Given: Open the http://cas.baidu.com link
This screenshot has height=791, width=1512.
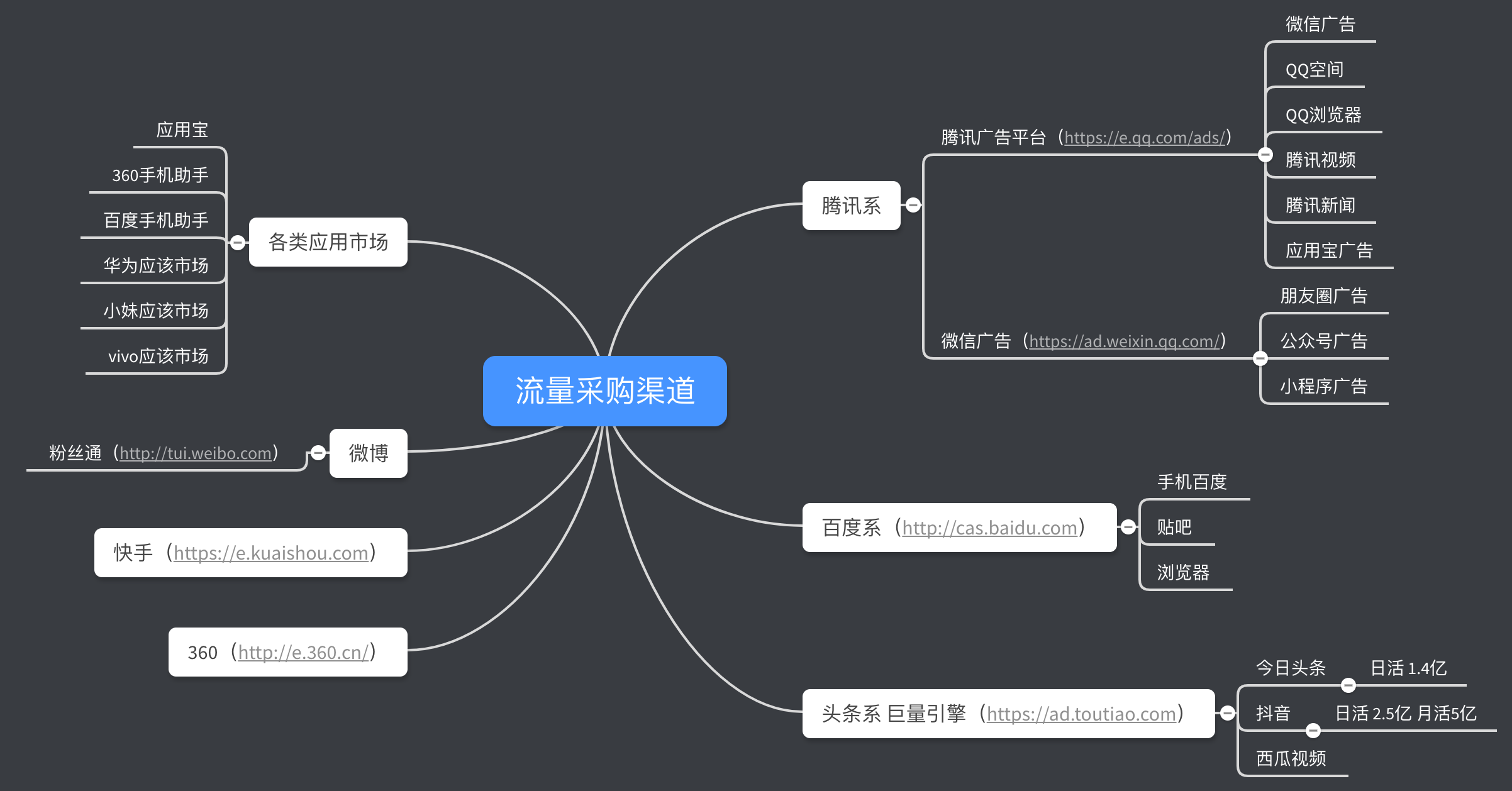Looking at the screenshot, I should (x=989, y=528).
